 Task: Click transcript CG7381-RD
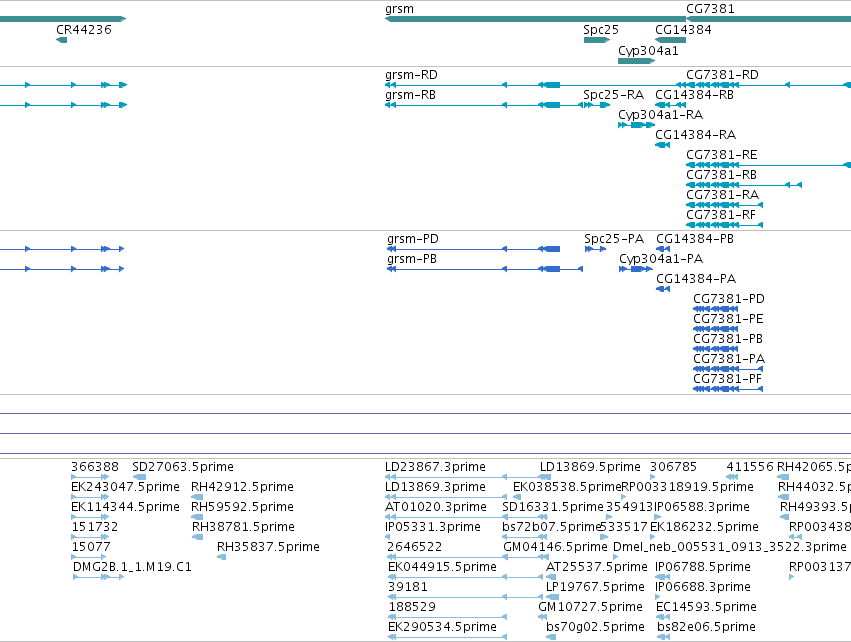pos(722,75)
